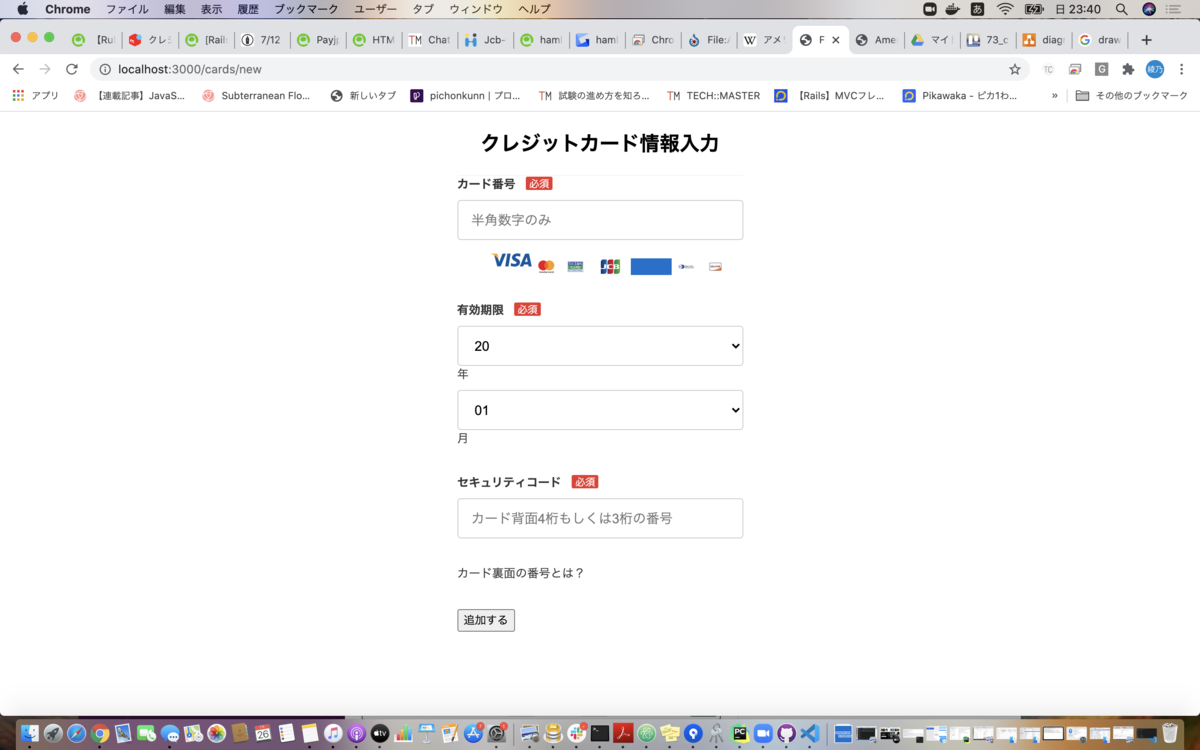Focus the セキュリティコード input field

pos(600,518)
